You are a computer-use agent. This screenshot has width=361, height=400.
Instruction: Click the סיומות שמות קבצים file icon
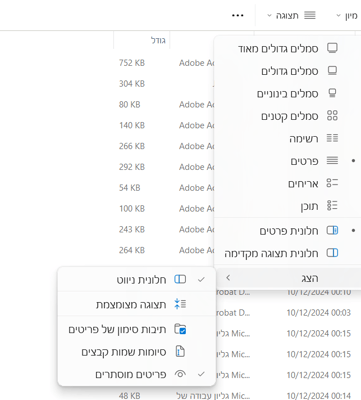180,352
